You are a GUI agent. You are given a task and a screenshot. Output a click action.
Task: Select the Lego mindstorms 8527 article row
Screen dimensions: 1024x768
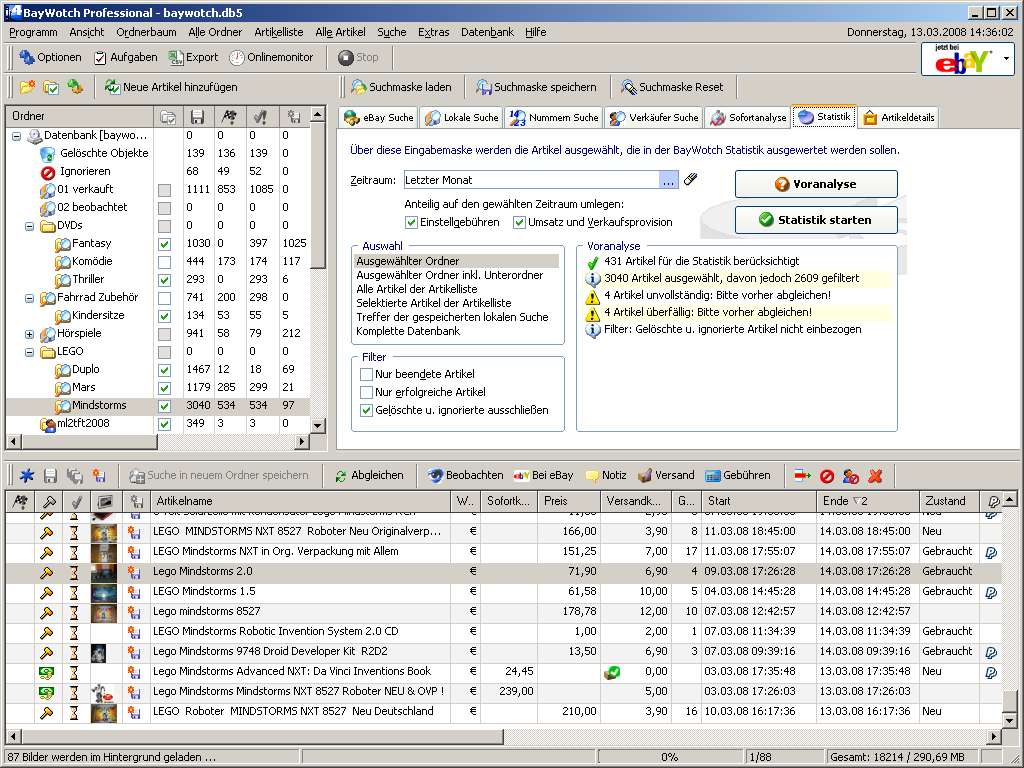(504, 612)
